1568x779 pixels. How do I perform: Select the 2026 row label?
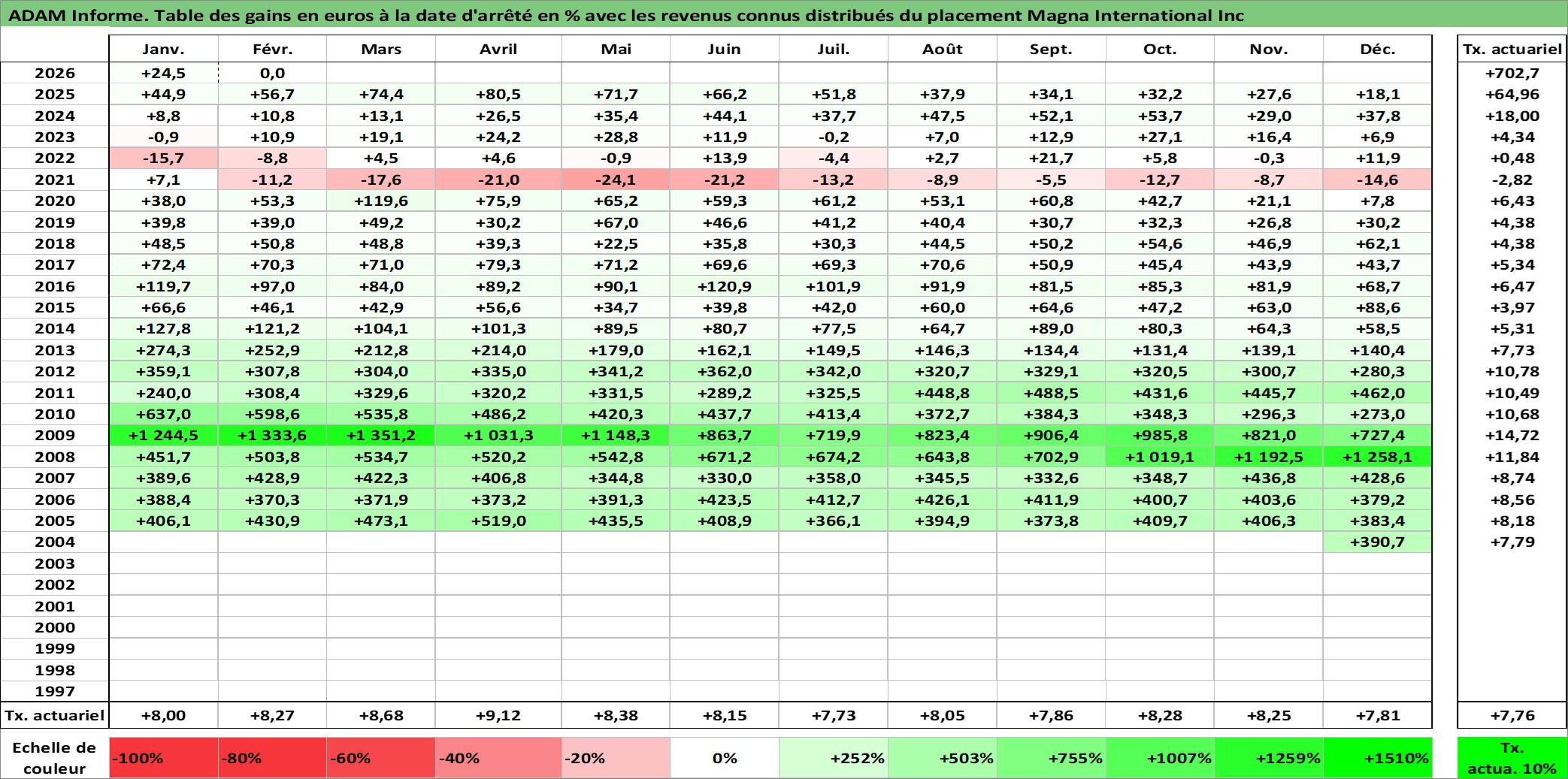55,73
